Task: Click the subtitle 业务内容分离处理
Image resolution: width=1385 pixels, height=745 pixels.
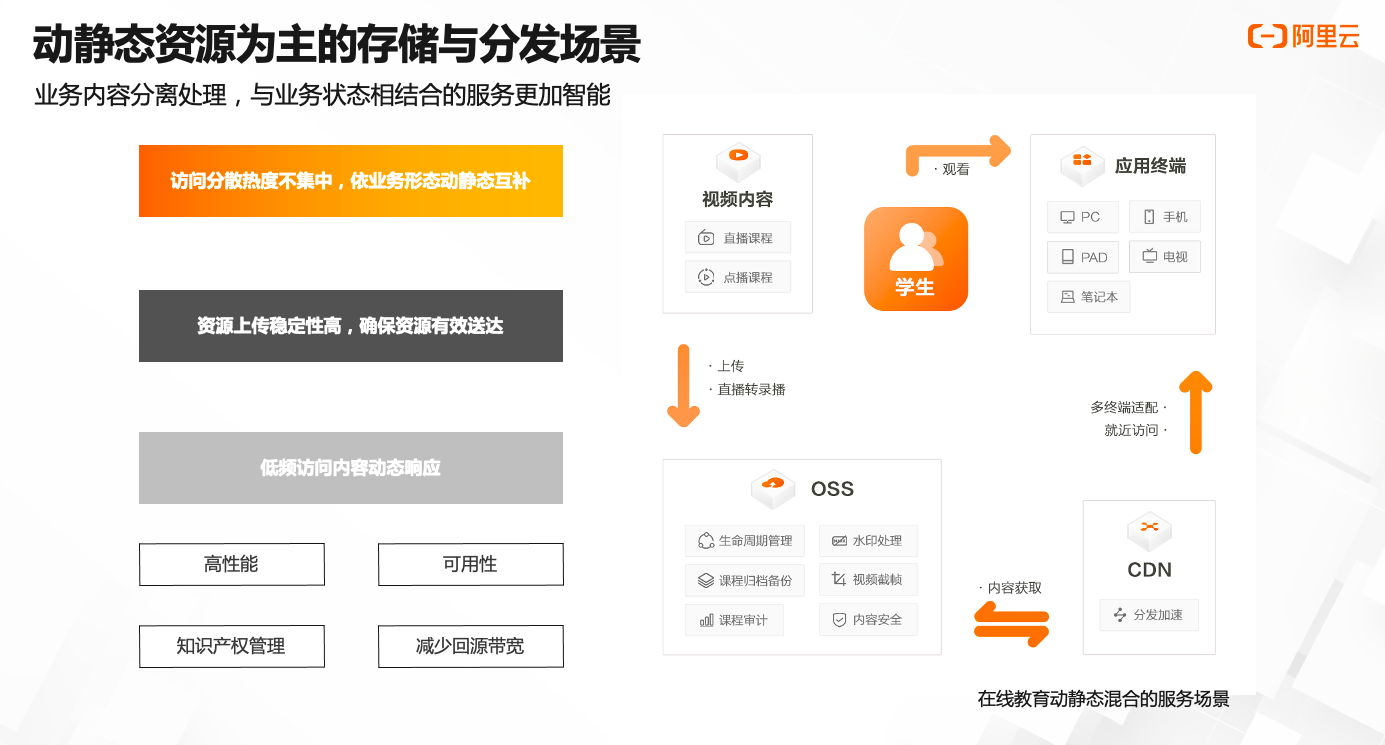Action: point(130,95)
